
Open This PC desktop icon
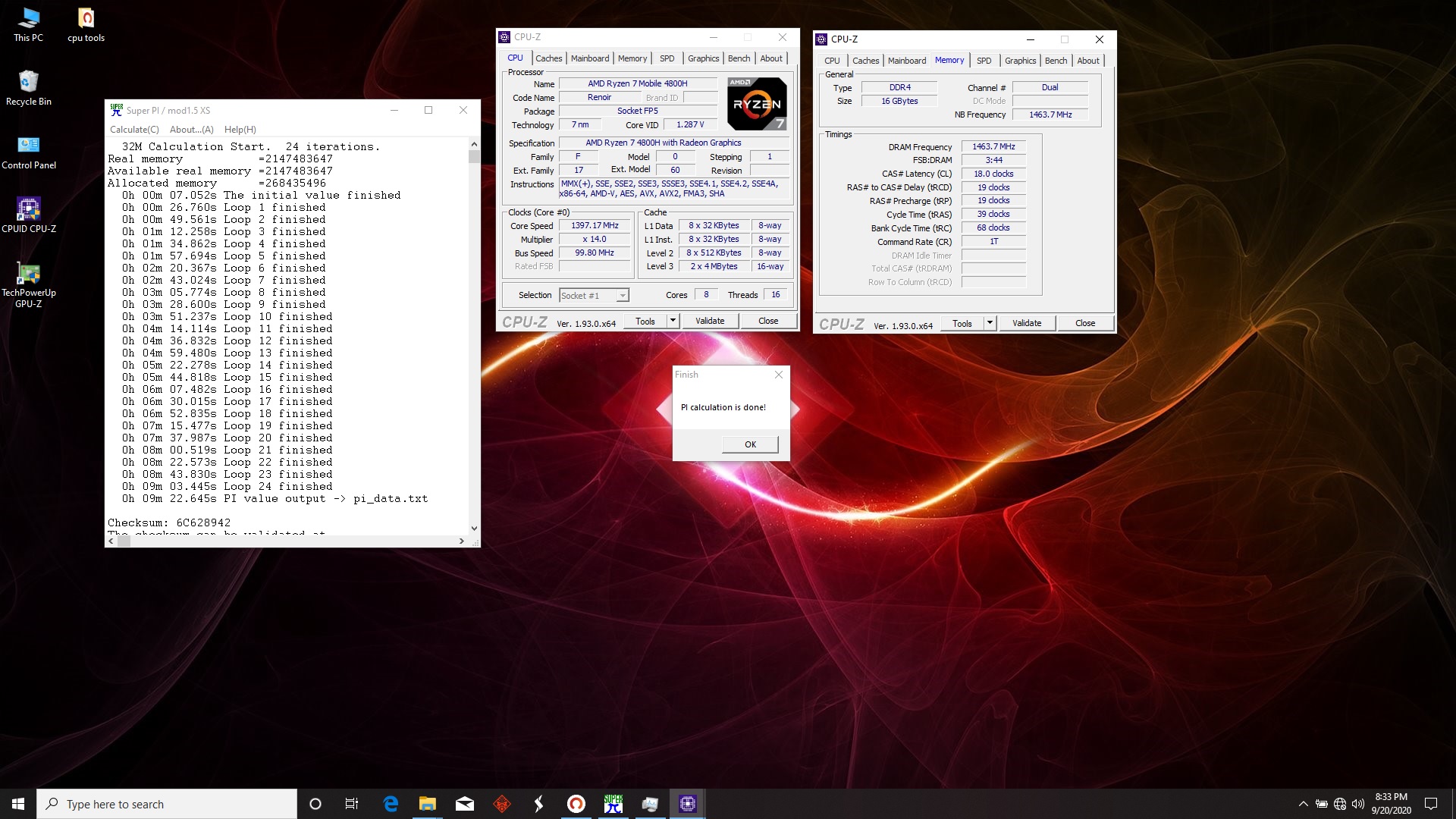[29, 24]
